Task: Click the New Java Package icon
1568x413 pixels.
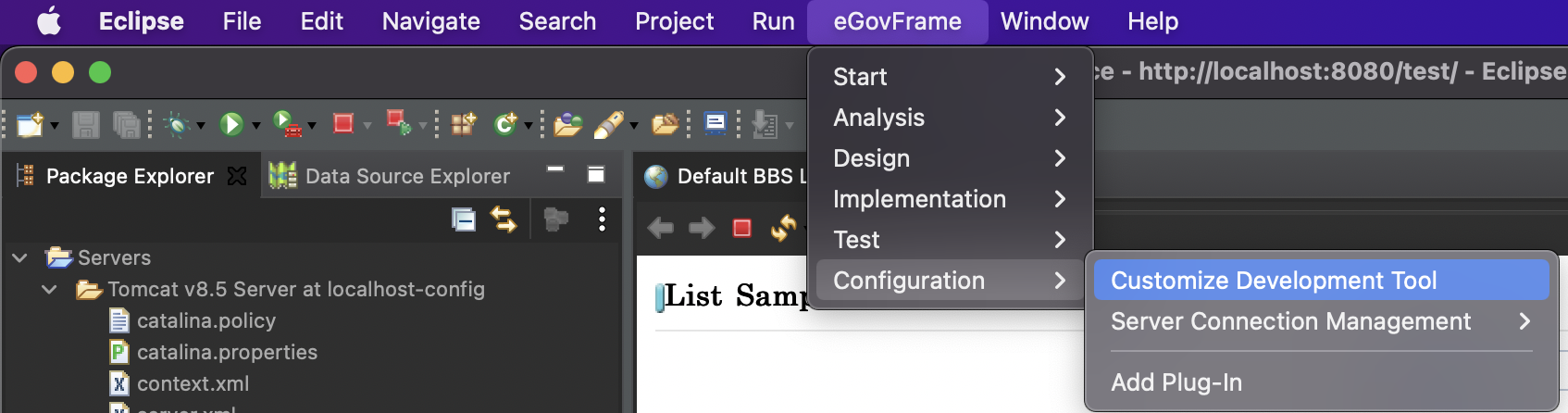Action: point(463,124)
